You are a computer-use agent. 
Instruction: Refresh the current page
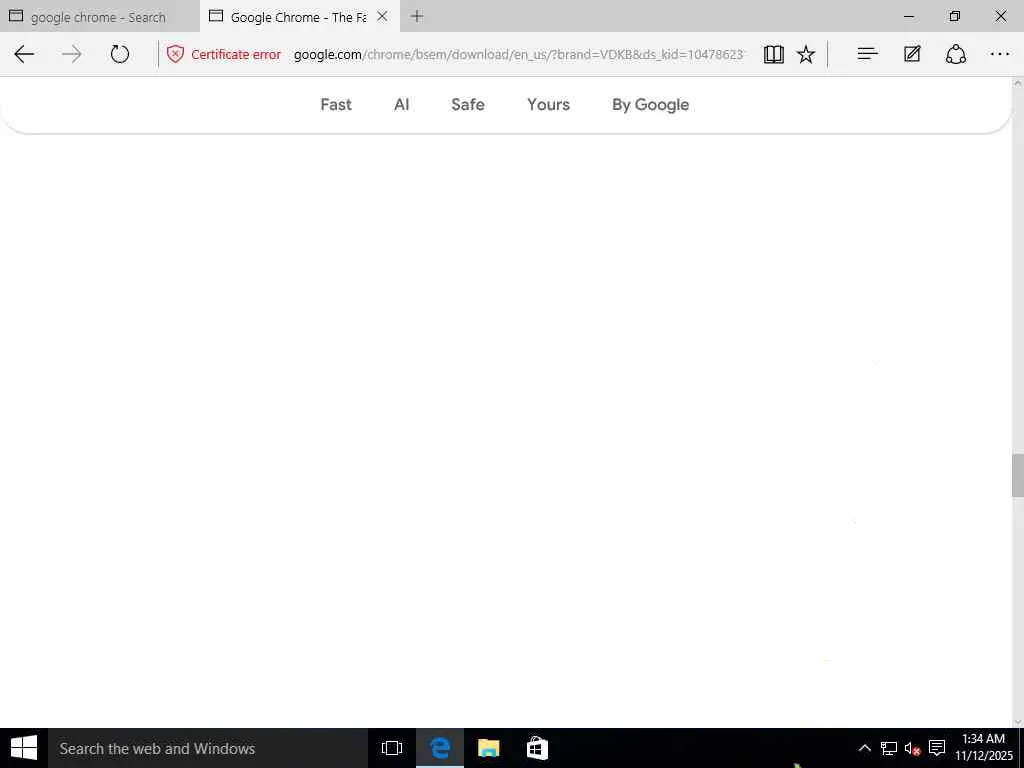point(120,54)
